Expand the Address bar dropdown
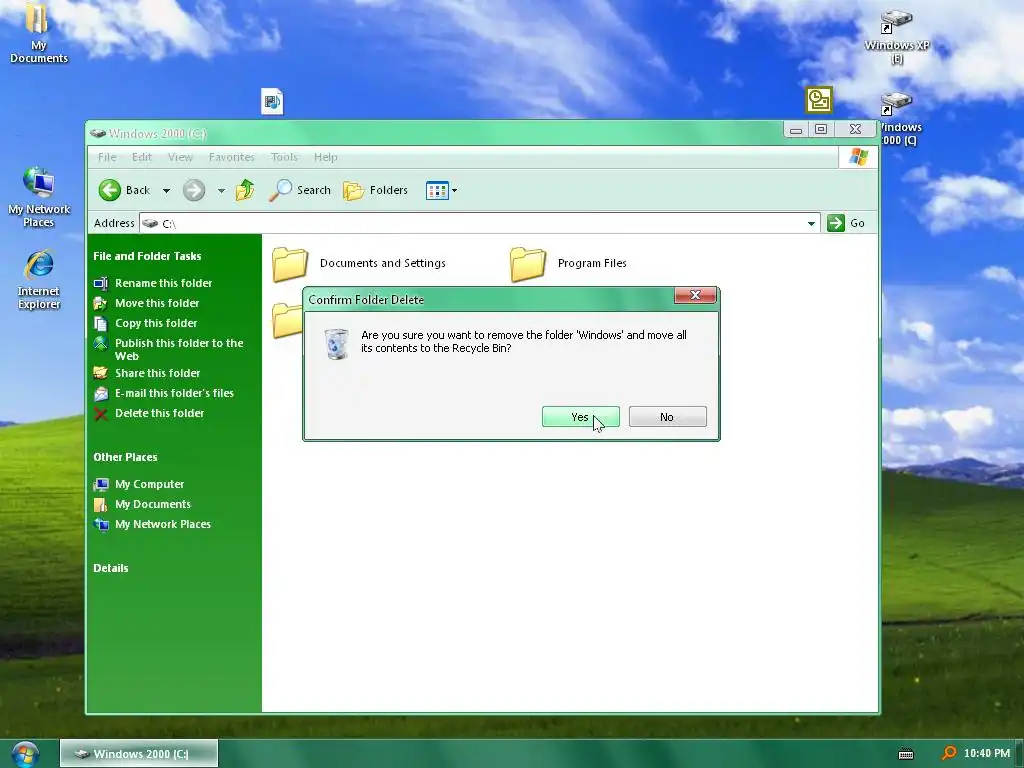The height and width of the screenshot is (768, 1024). pyautogui.click(x=811, y=223)
